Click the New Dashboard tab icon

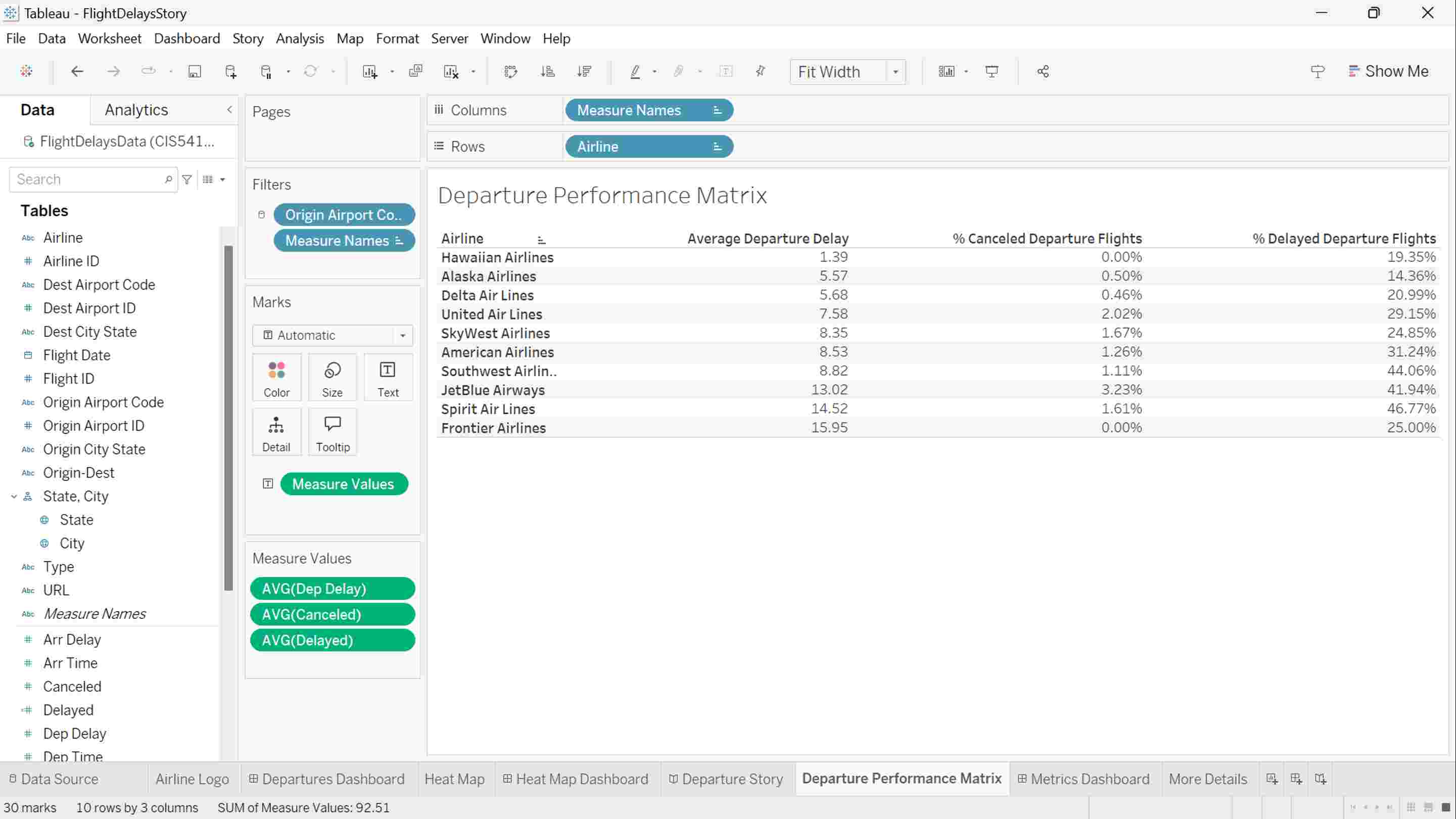(x=1296, y=779)
